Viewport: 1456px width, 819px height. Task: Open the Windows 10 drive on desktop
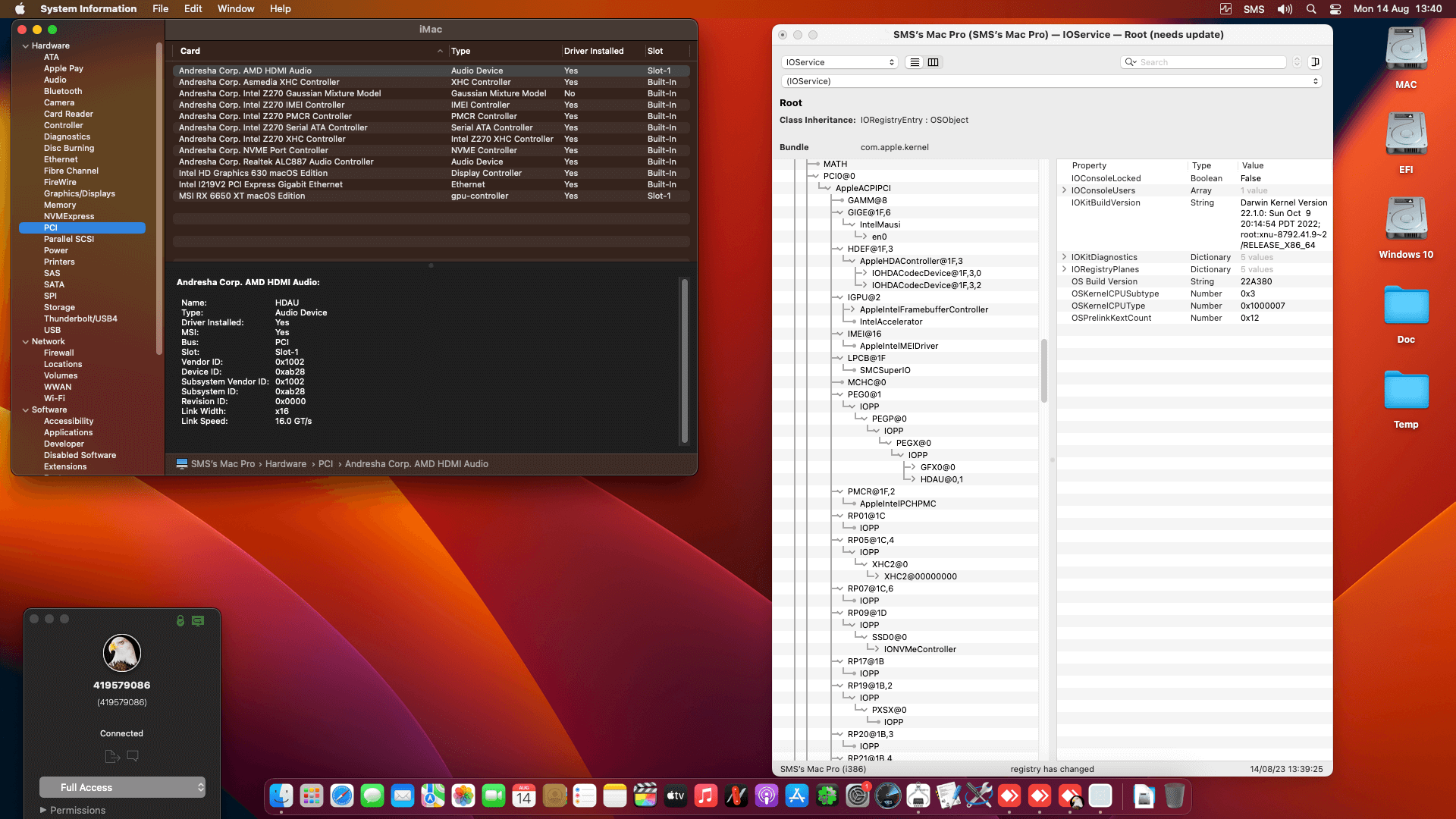pos(1406,220)
